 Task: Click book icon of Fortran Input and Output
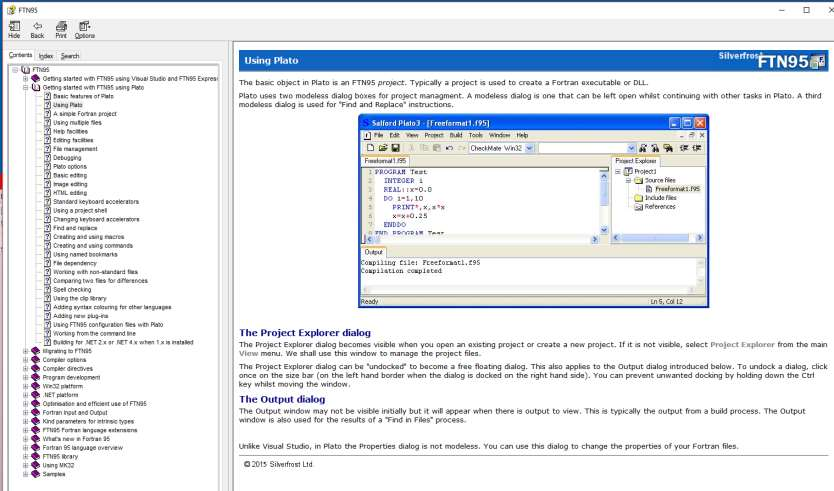click(x=36, y=412)
